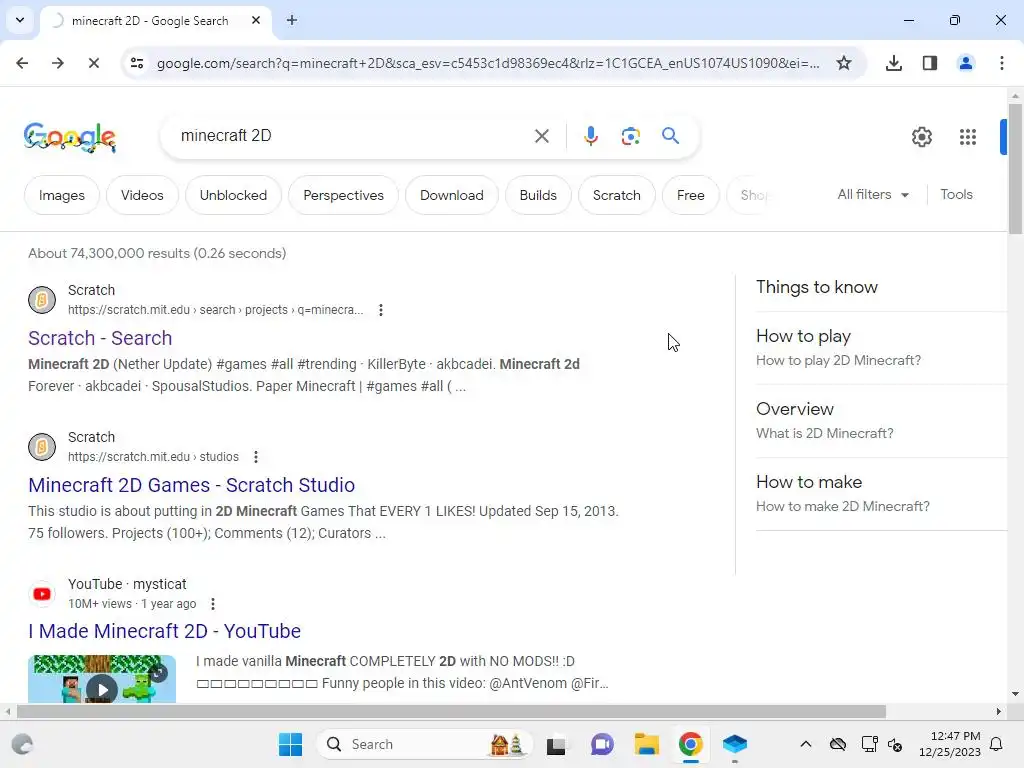Search by image with Lens icon
Screen dimensions: 1024x768
click(630, 136)
